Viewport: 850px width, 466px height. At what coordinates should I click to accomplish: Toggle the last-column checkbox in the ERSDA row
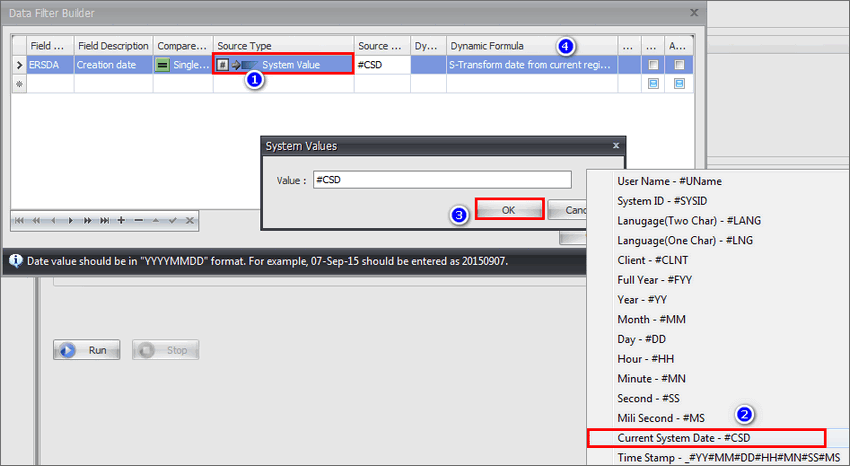679,64
